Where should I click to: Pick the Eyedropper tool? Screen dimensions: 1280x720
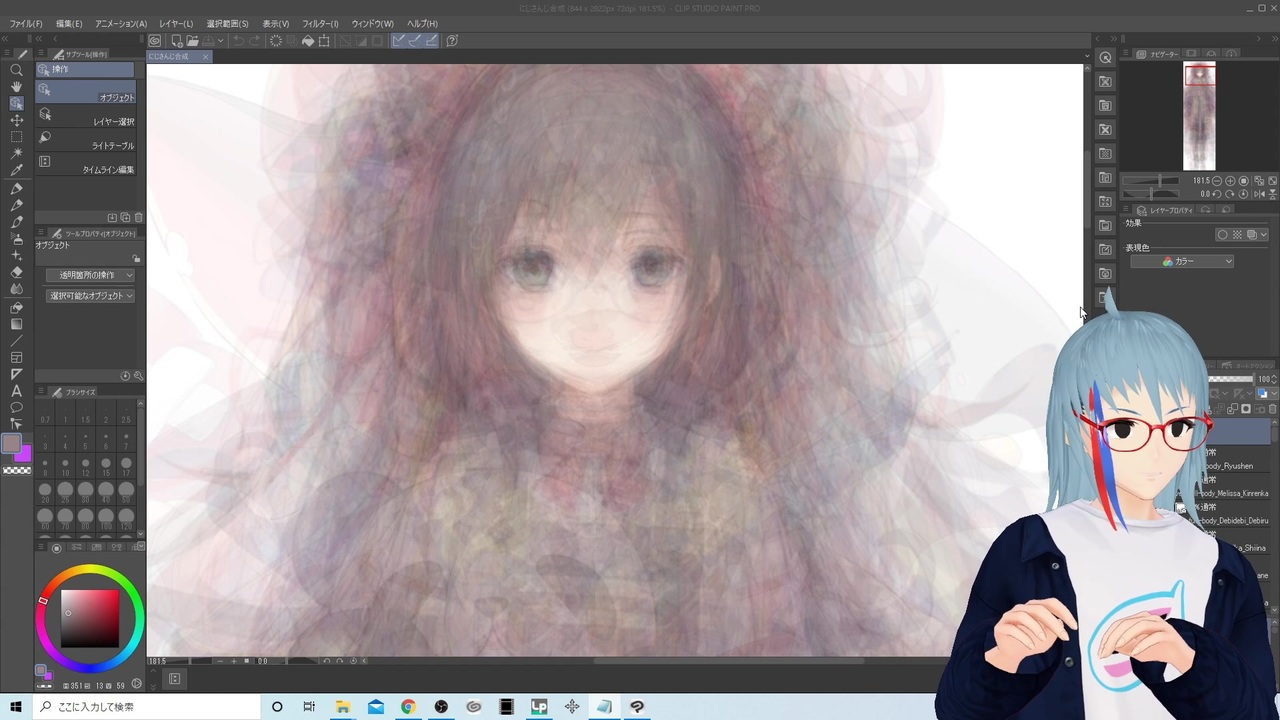tap(17, 170)
